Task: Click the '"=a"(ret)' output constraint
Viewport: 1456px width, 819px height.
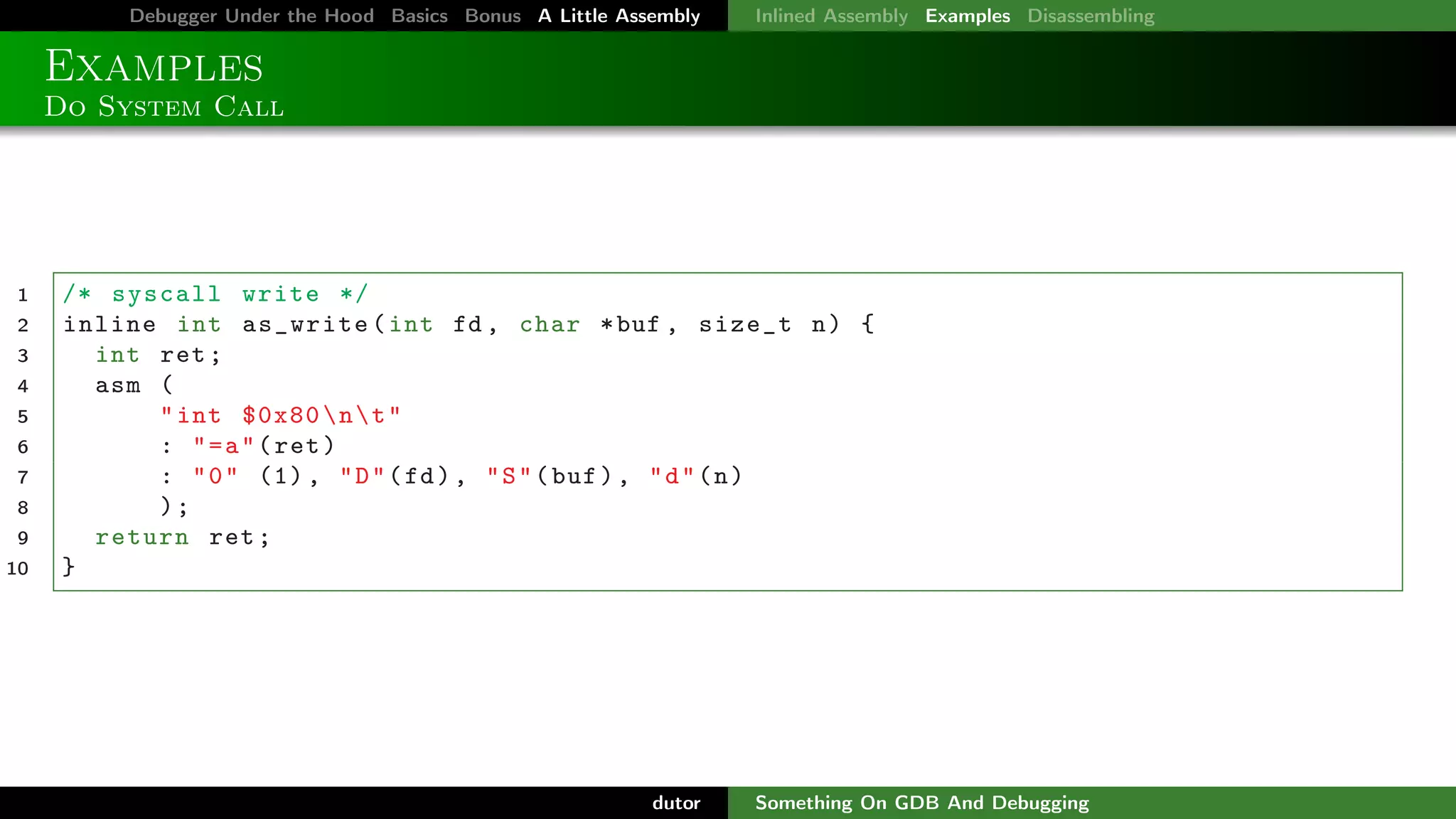Action: coord(264,446)
